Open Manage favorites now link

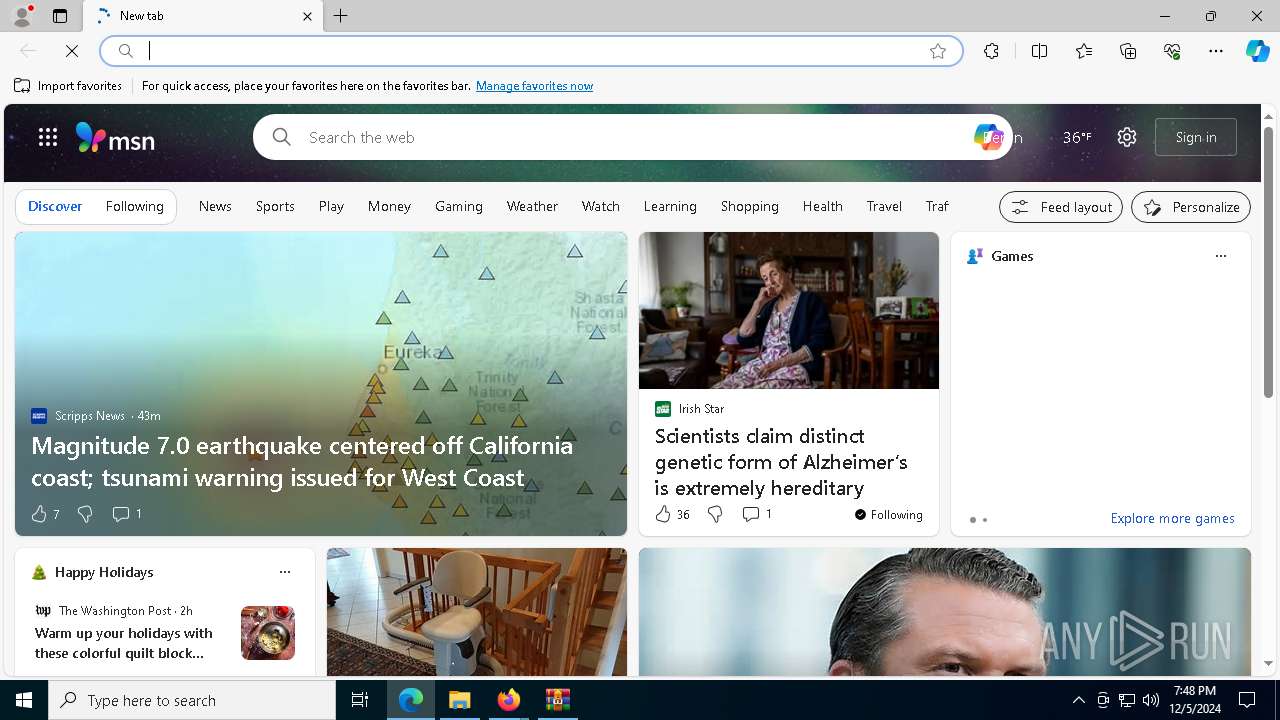pyautogui.click(x=534, y=86)
